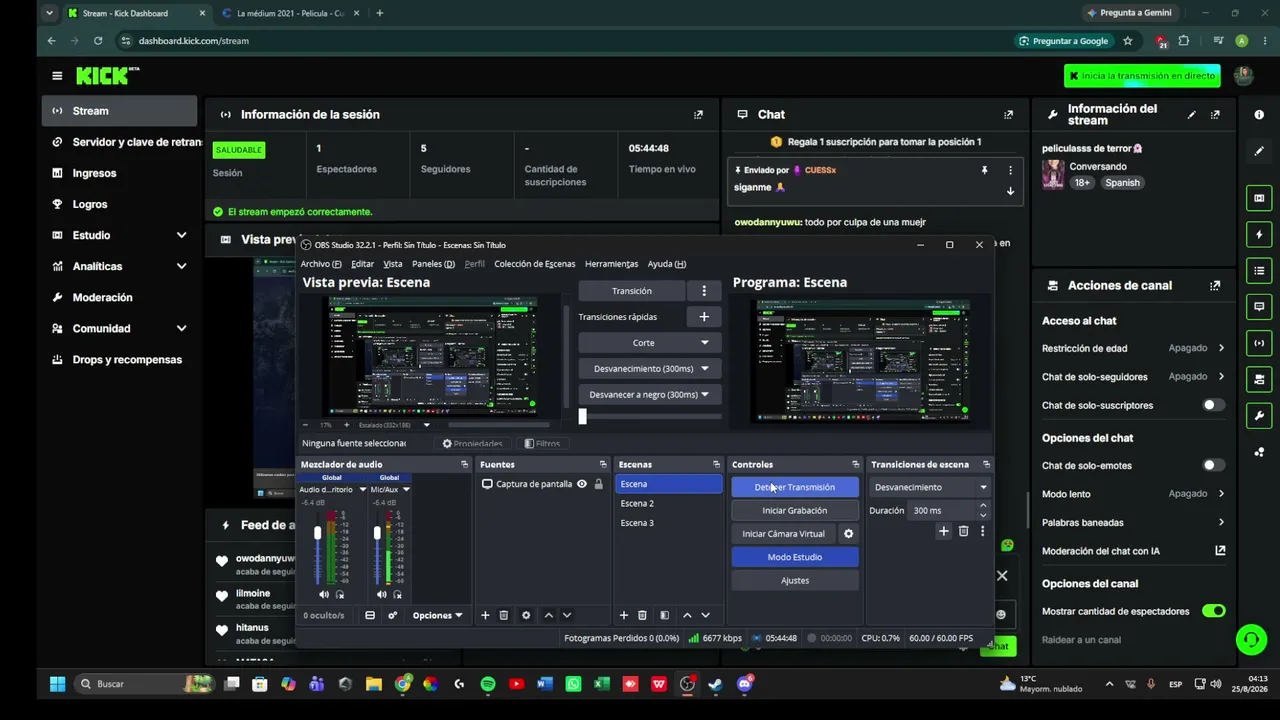Screen dimensions: 1280x720
Task: Click the info icon in the right rail
Action: pos(1259,115)
